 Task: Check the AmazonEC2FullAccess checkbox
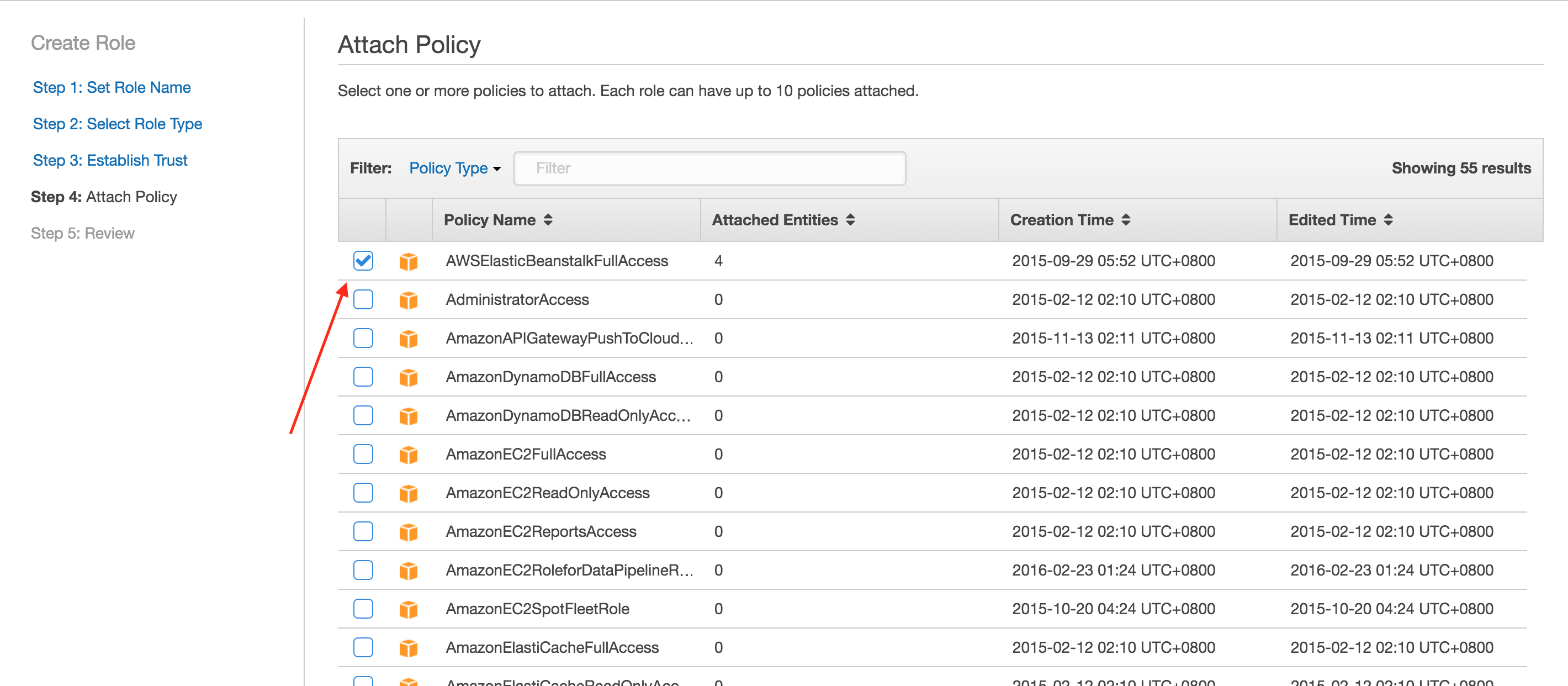click(363, 454)
